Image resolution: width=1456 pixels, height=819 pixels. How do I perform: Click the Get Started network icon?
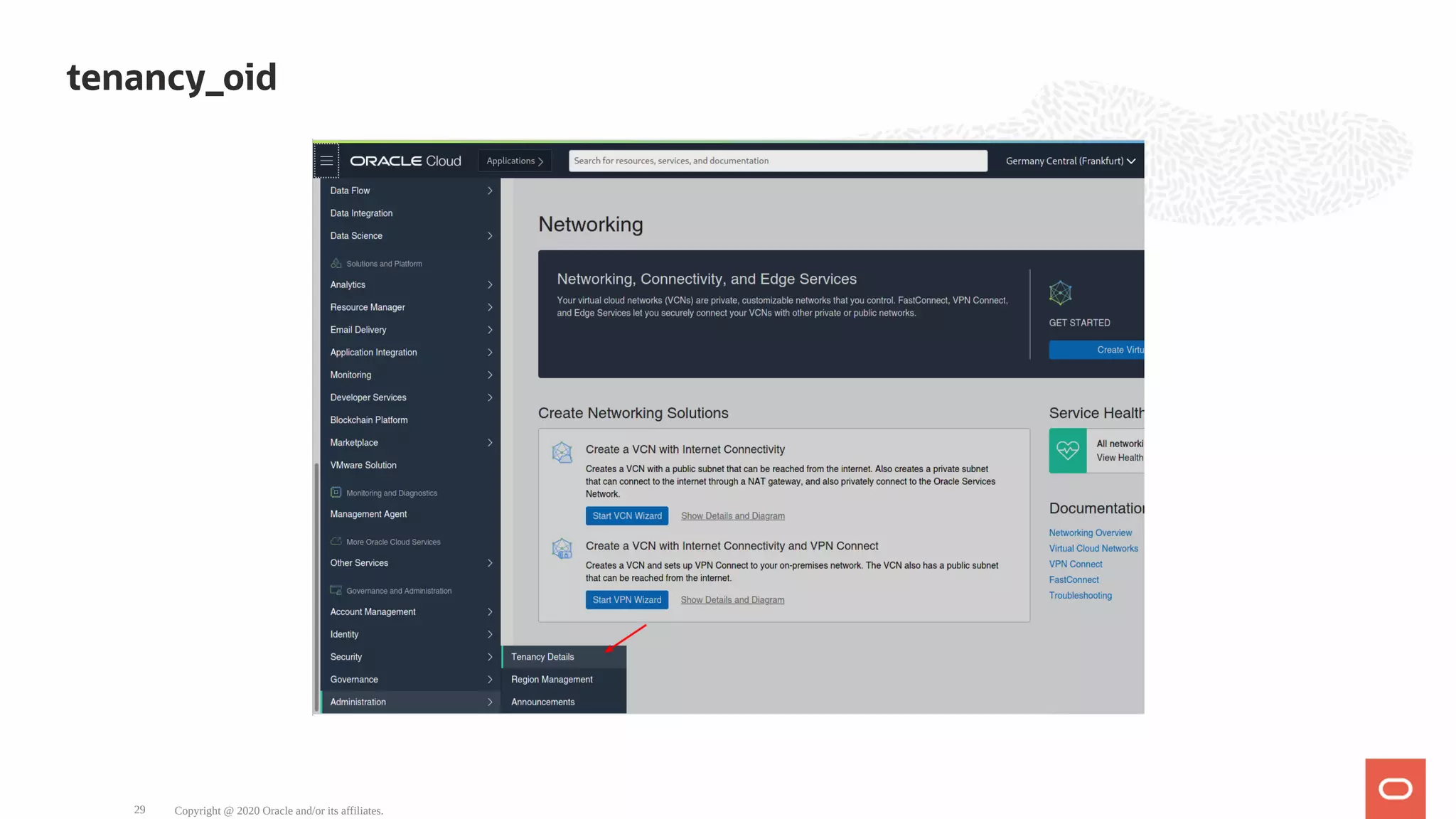click(1060, 293)
